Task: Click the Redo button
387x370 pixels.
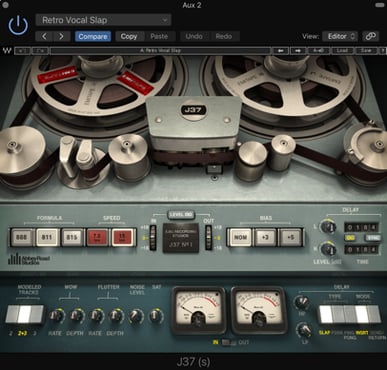Action: pyautogui.click(x=224, y=36)
